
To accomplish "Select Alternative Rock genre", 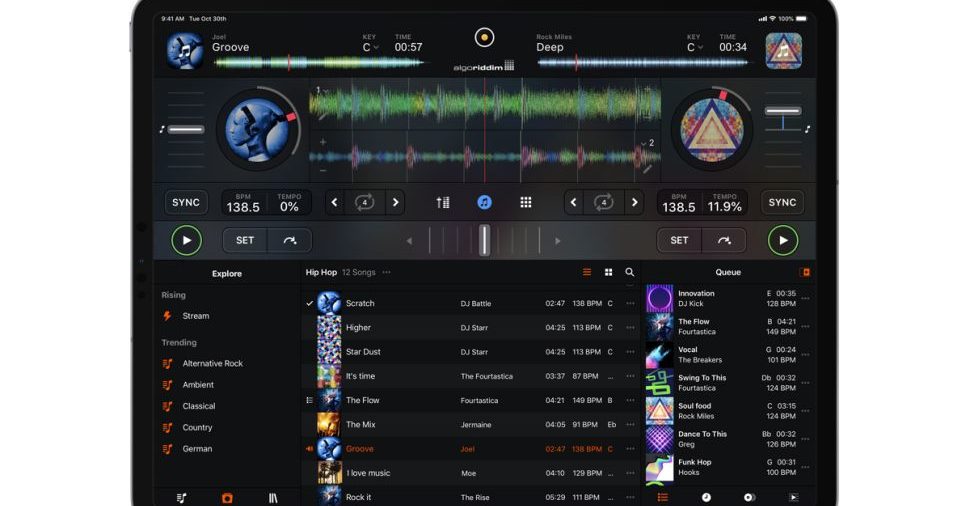I will pos(212,363).
